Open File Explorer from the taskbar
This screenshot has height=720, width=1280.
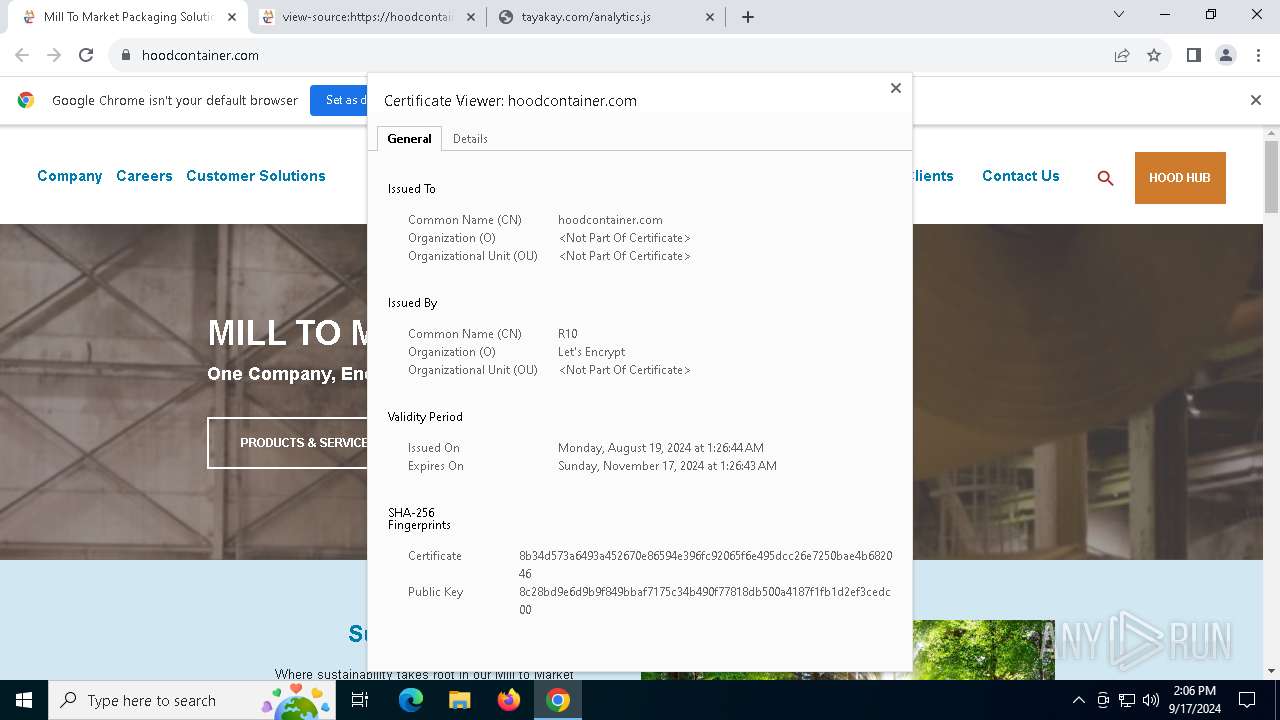(459, 700)
